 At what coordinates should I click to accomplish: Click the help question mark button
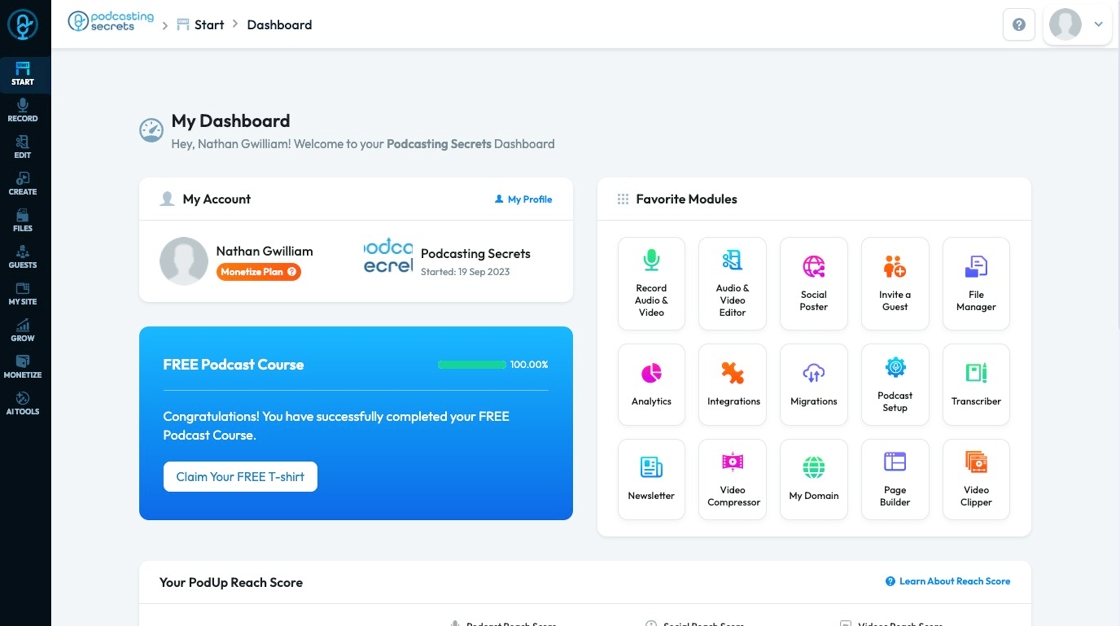click(x=1019, y=25)
